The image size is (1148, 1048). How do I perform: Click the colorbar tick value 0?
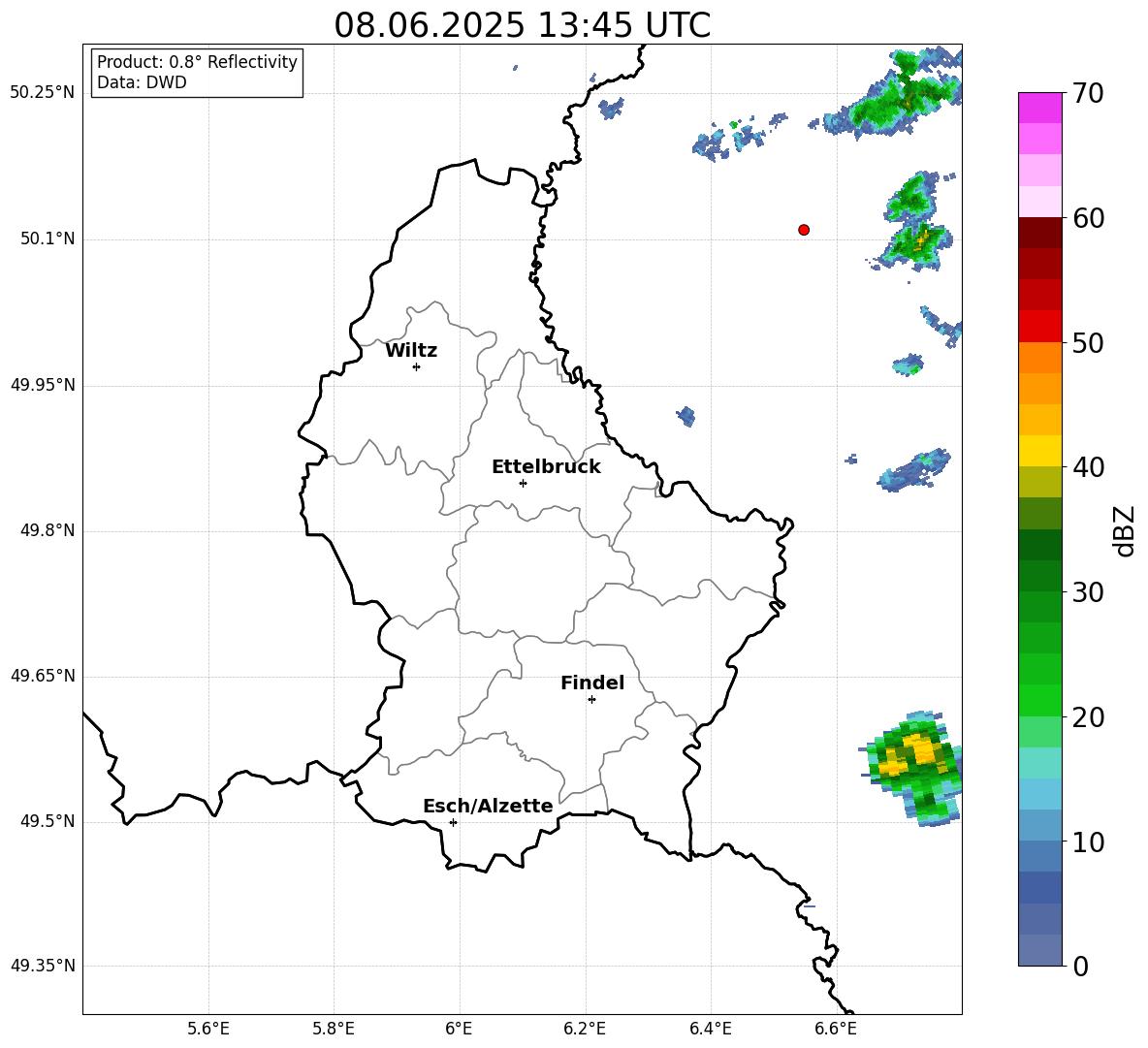pyautogui.click(x=1080, y=966)
